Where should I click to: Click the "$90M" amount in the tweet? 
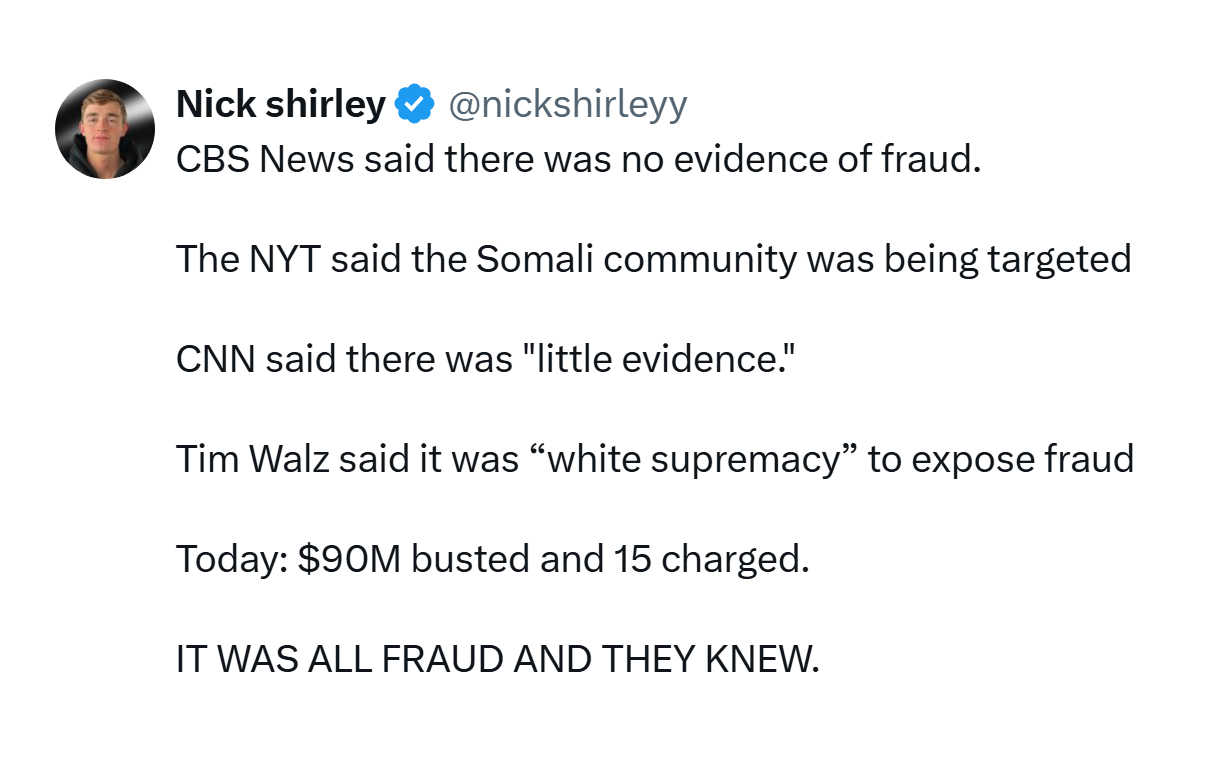(349, 560)
